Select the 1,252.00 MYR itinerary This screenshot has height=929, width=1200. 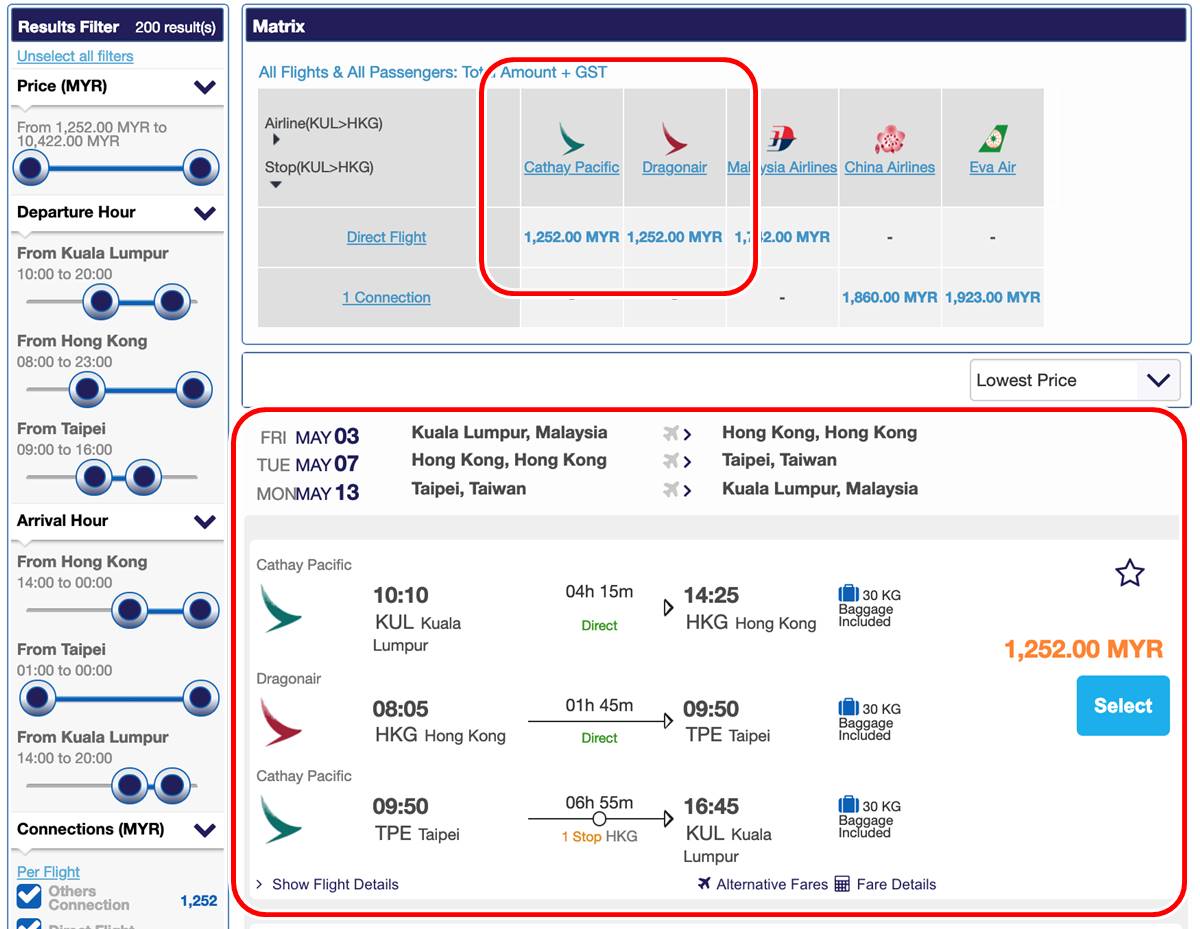click(x=1123, y=706)
